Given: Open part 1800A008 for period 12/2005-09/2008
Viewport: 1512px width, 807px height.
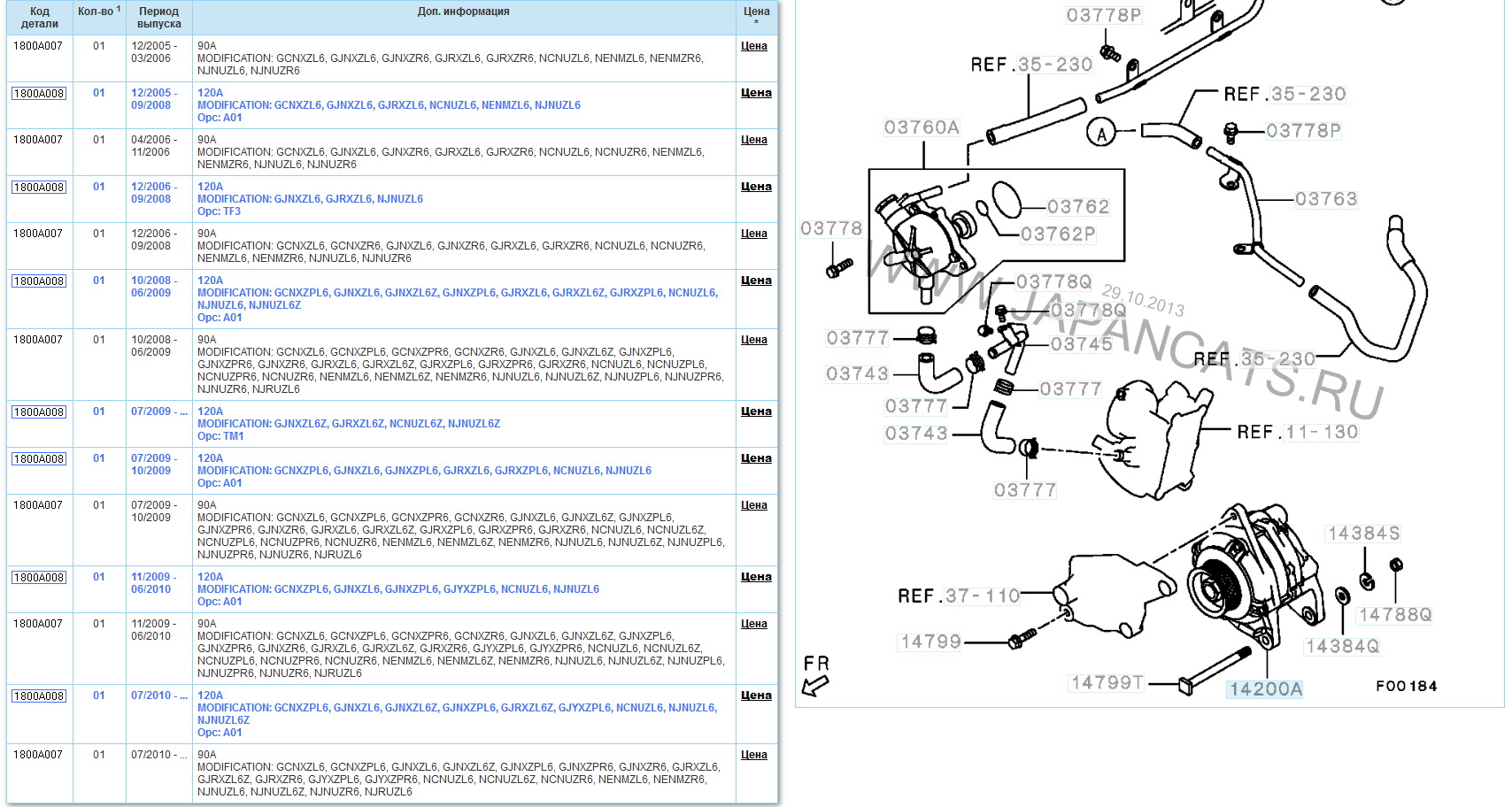Looking at the screenshot, I should 39,94.
